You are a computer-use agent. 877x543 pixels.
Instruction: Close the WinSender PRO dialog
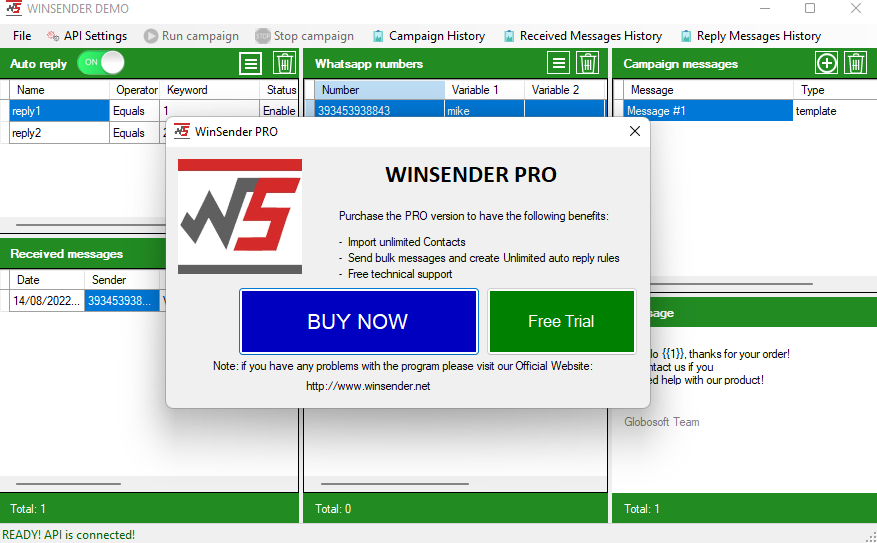pyautogui.click(x=635, y=131)
